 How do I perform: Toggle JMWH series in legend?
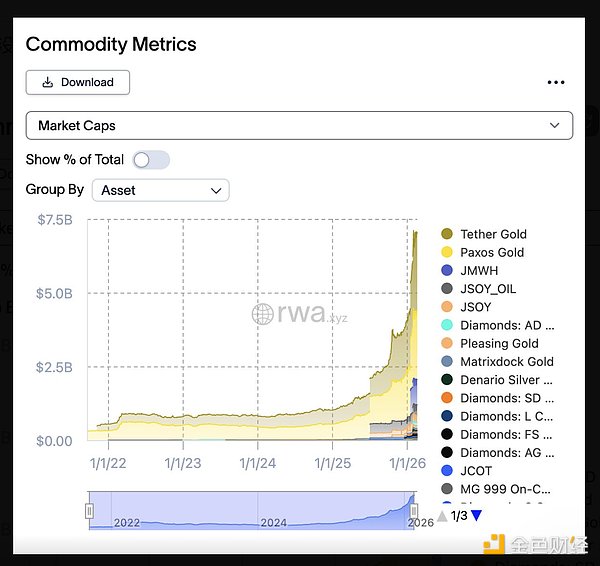478,270
